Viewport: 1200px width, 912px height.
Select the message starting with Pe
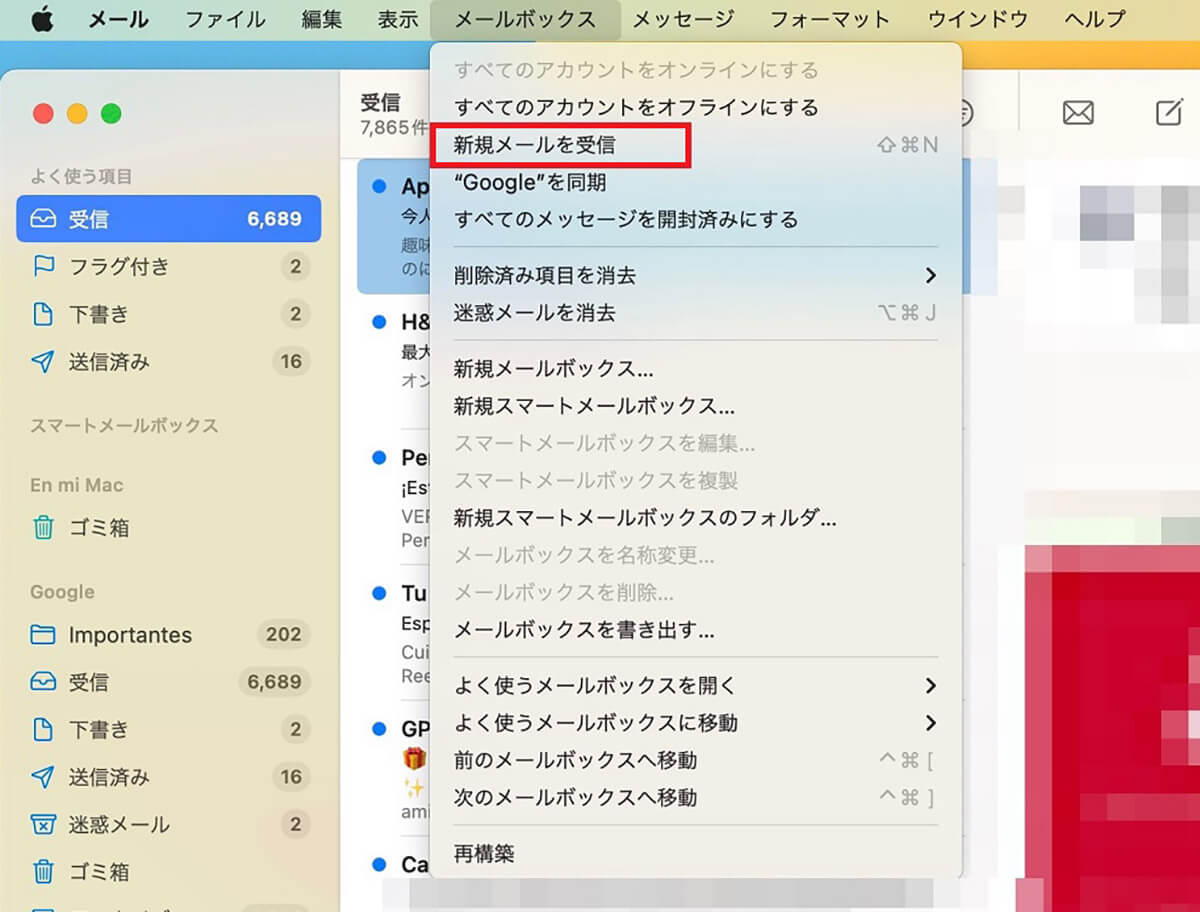(394, 497)
